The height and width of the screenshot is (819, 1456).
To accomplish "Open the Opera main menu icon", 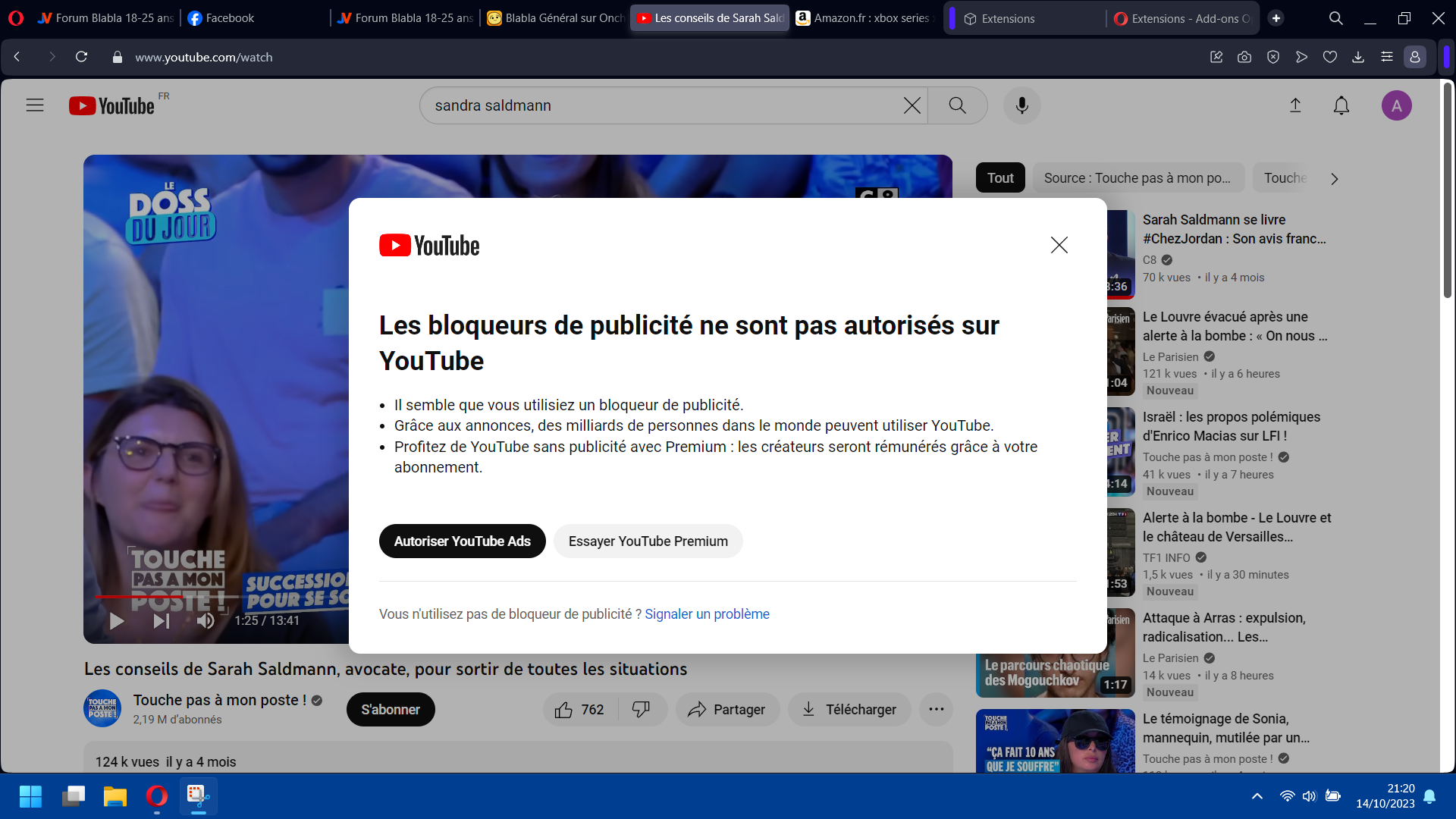I will pos(16,18).
